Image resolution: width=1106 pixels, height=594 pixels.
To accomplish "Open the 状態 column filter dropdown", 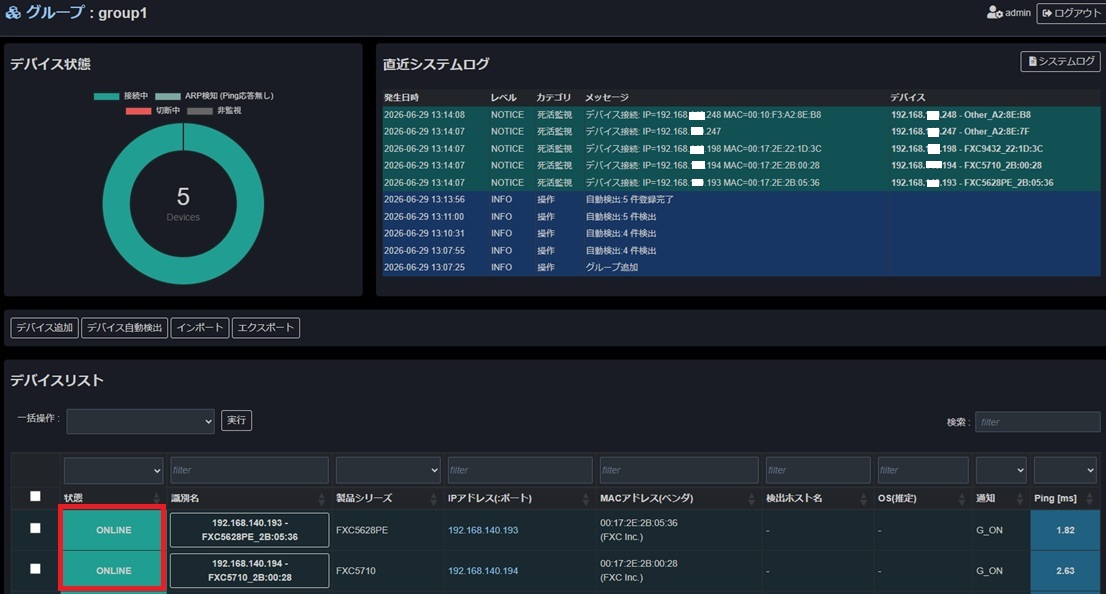I will [x=113, y=470].
